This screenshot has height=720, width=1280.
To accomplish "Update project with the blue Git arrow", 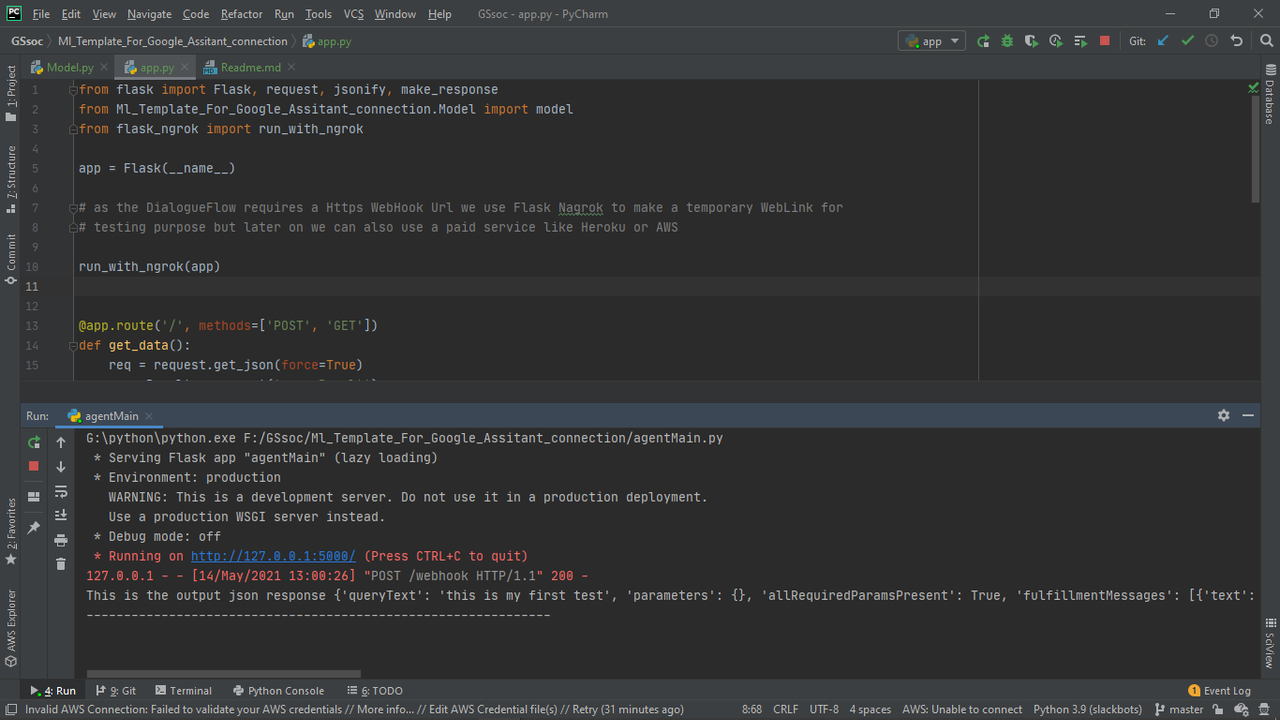I will click(x=1162, y=41).
